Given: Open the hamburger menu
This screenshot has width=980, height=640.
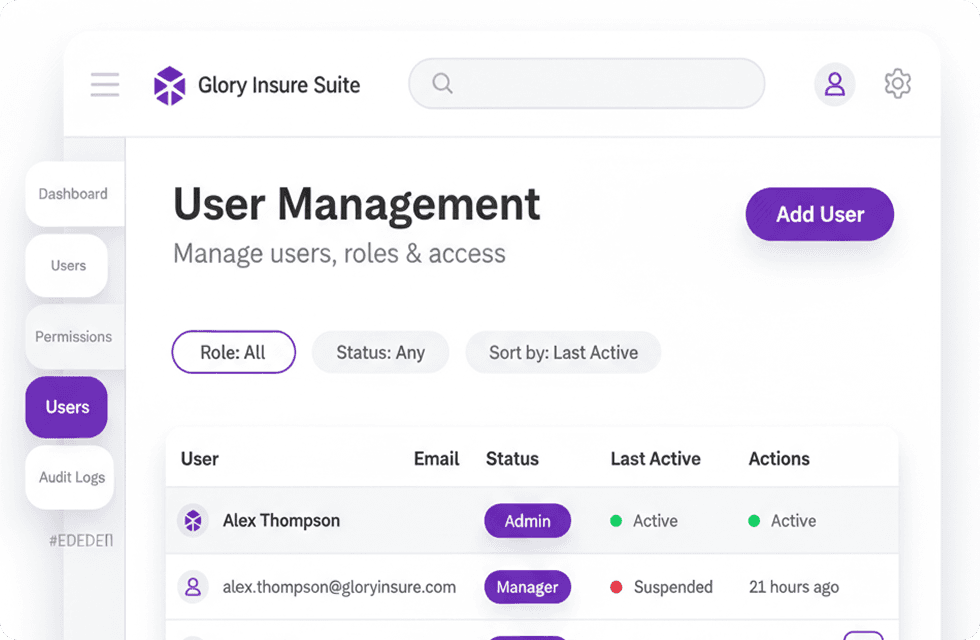Looking at the screenshot, I should (104, 84).
